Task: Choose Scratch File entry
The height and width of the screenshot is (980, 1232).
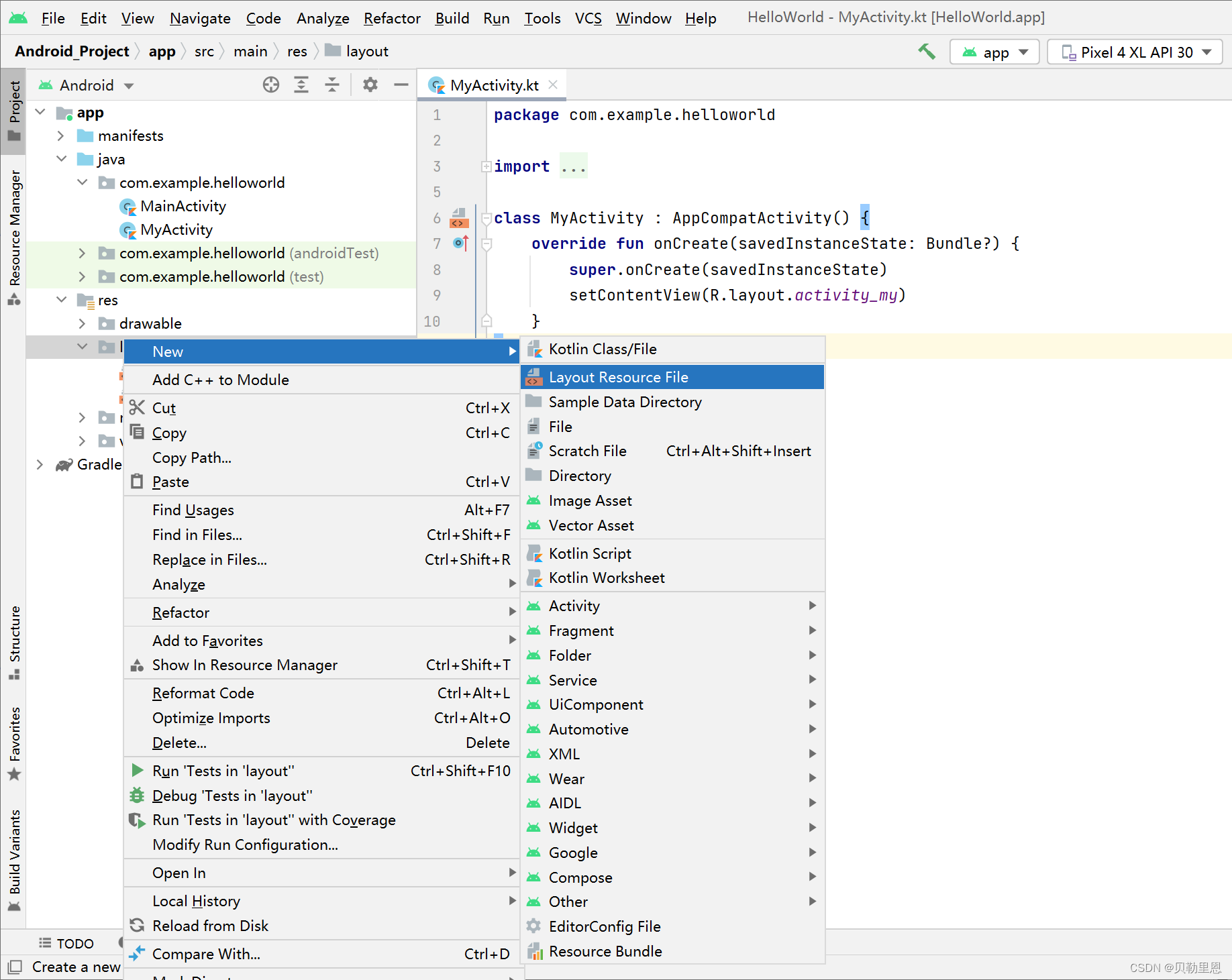Action: pyautogui.click(x=673, y=451)
